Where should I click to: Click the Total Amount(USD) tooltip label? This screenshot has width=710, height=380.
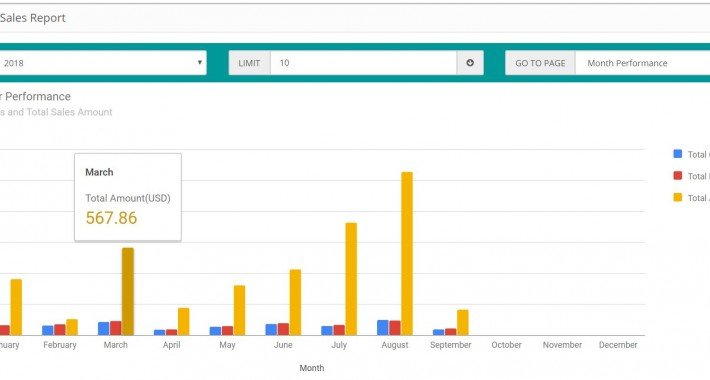click(128, 198)
